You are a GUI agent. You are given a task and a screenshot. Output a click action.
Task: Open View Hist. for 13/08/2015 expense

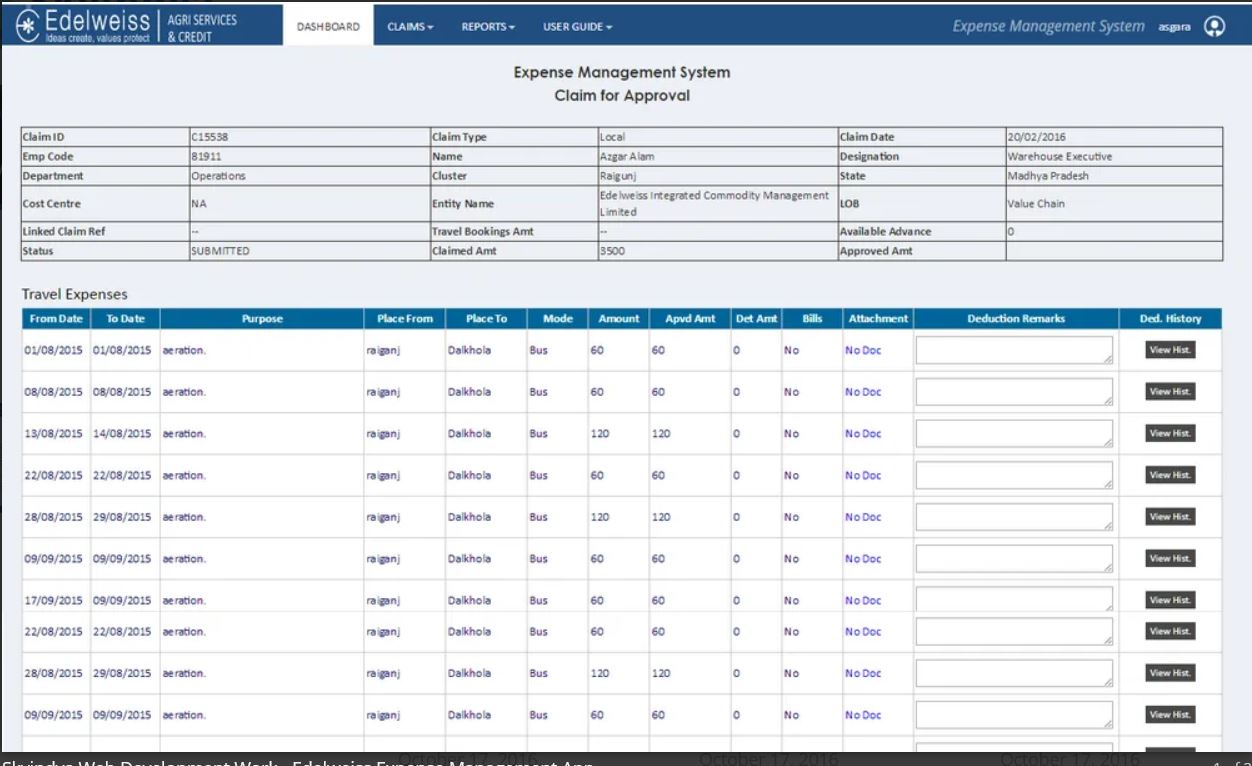(x=1170, y=433)
